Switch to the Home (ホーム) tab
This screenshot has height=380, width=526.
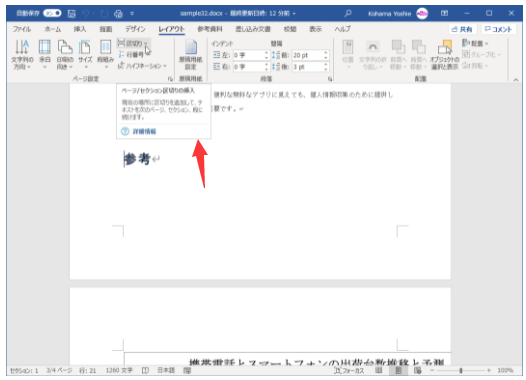pos(53,29)
